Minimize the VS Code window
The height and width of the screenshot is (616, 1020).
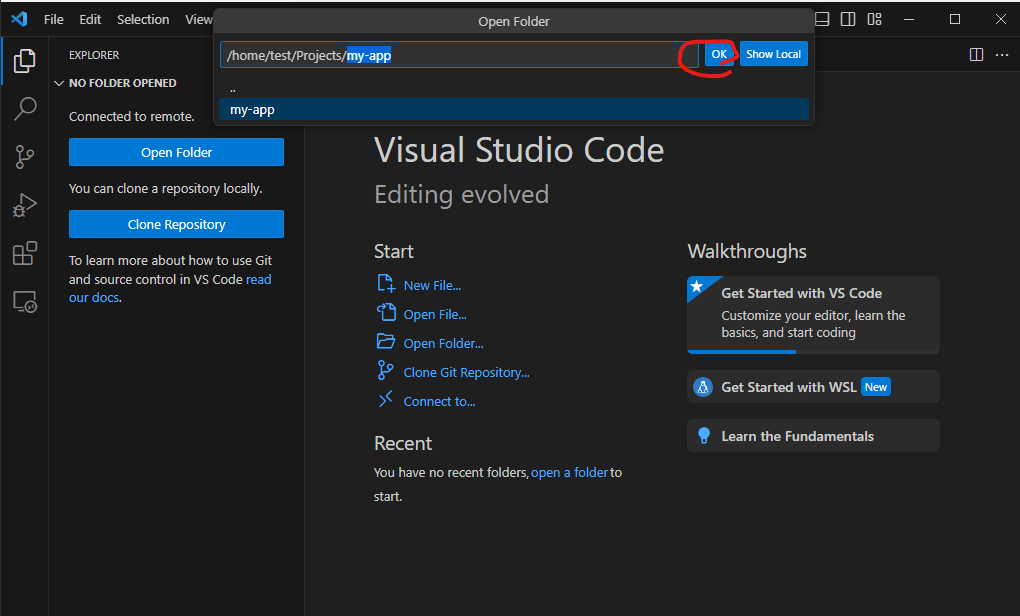point(909,19)
